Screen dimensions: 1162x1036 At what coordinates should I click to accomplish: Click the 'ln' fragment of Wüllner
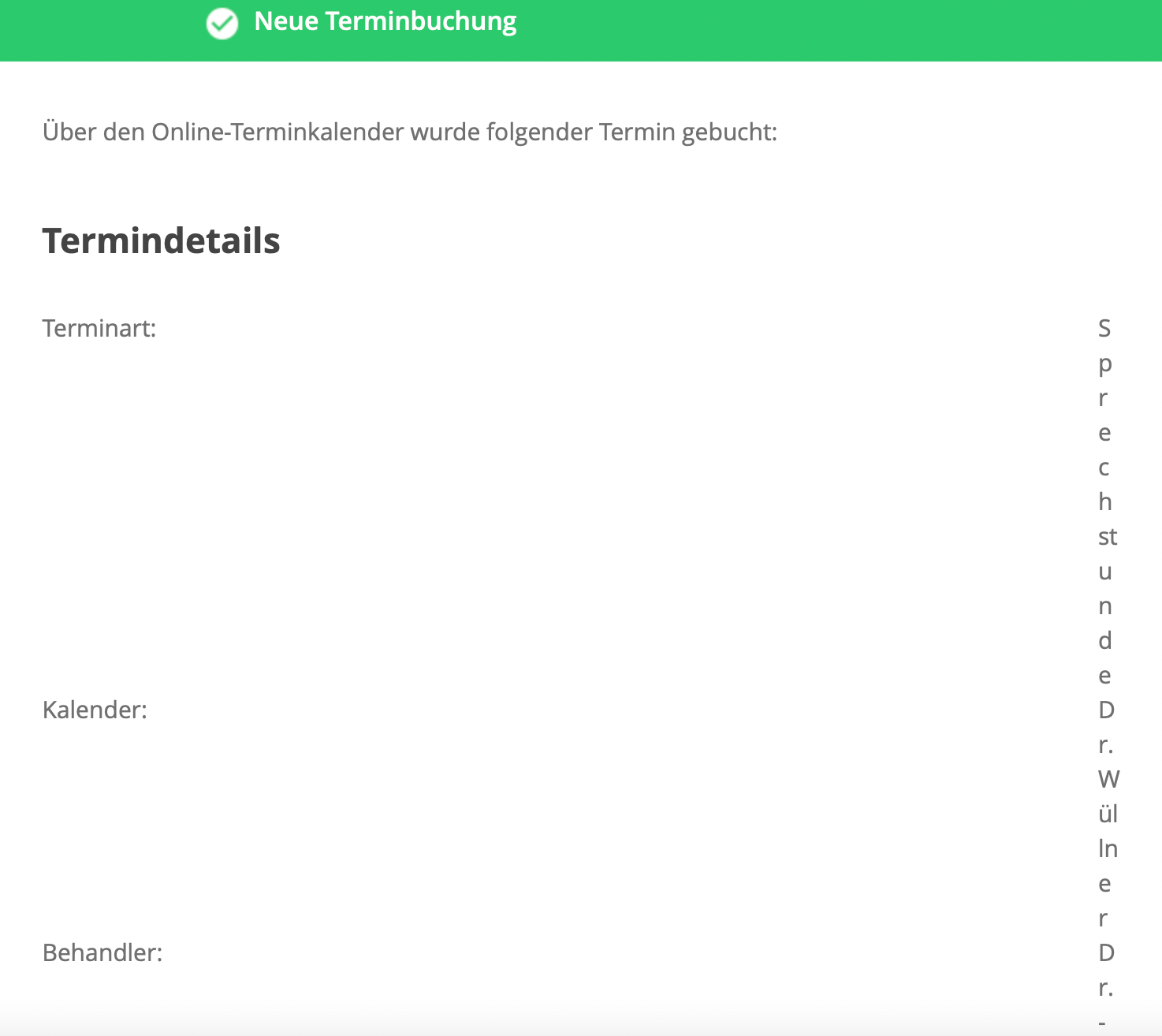1108,848
